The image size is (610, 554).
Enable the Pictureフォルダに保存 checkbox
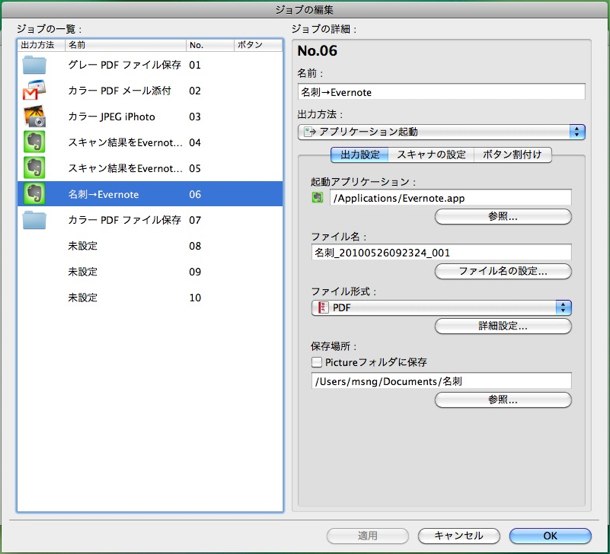tap(317, 362)
